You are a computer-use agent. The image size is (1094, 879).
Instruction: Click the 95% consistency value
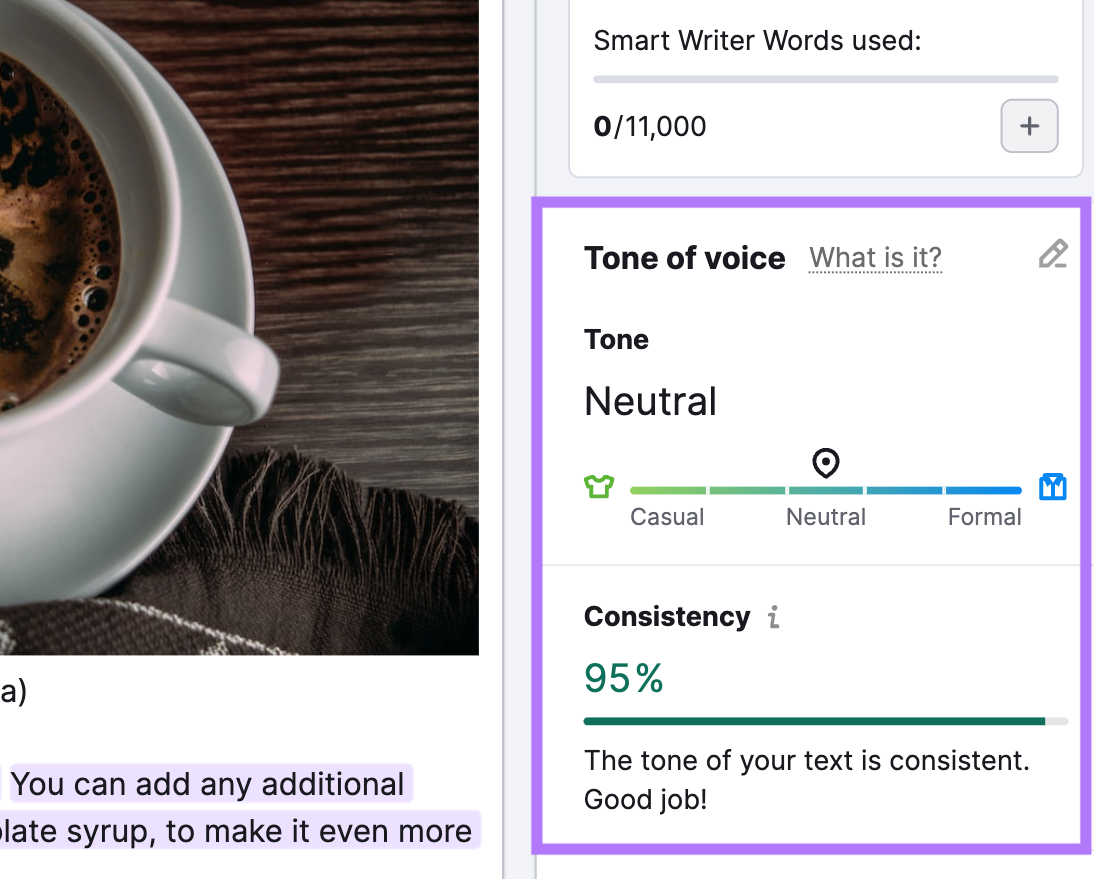click(x=622, y=678)
